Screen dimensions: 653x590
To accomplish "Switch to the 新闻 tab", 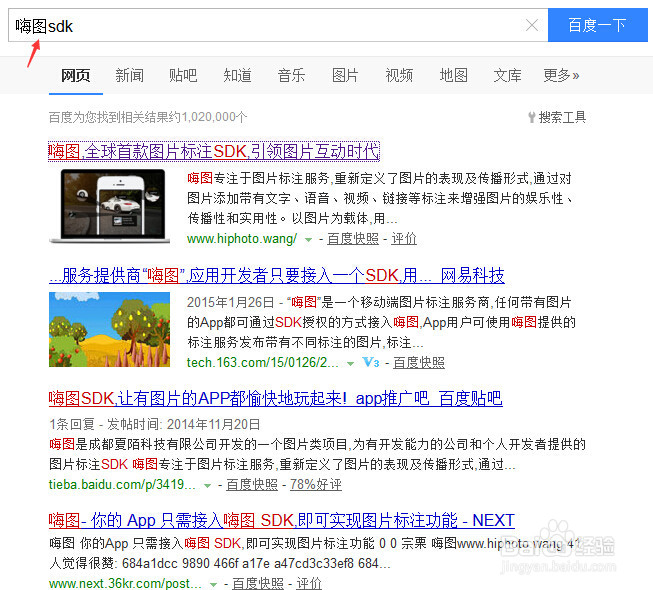I will point(130,75).
